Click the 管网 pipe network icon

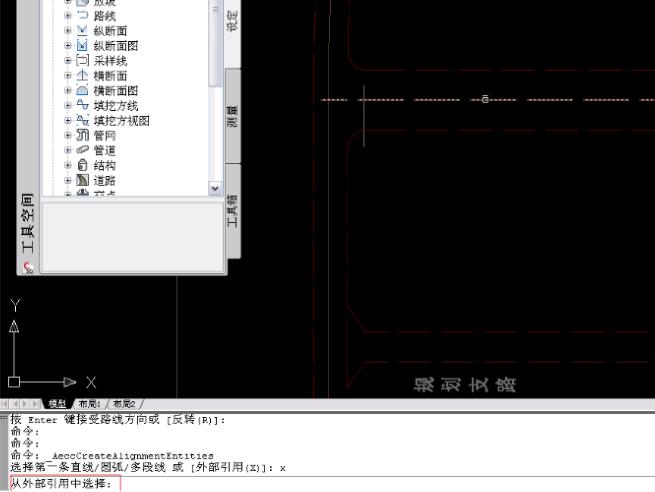point(82,135)
